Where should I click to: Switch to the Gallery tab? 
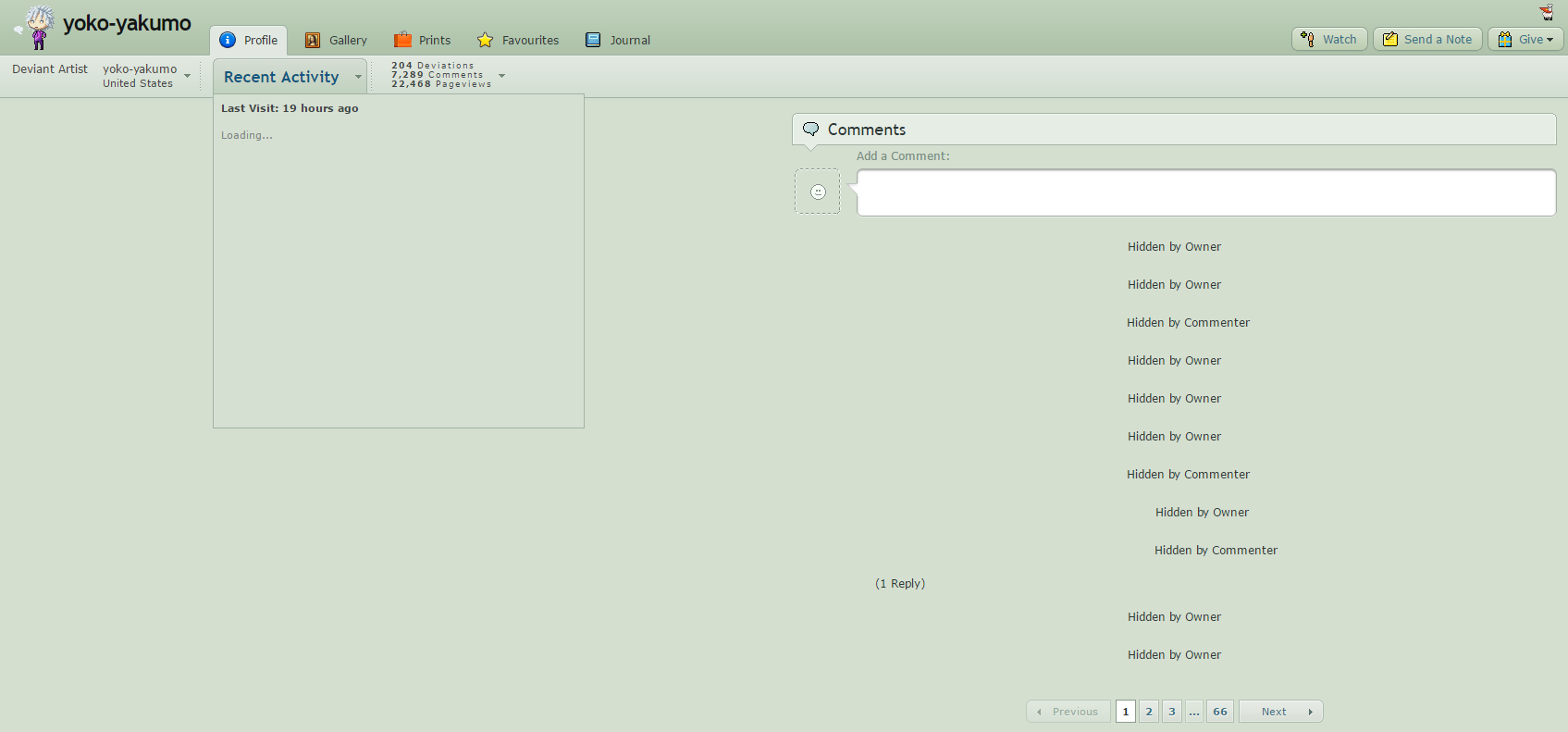pyautogui.click(x=337, y=40)
